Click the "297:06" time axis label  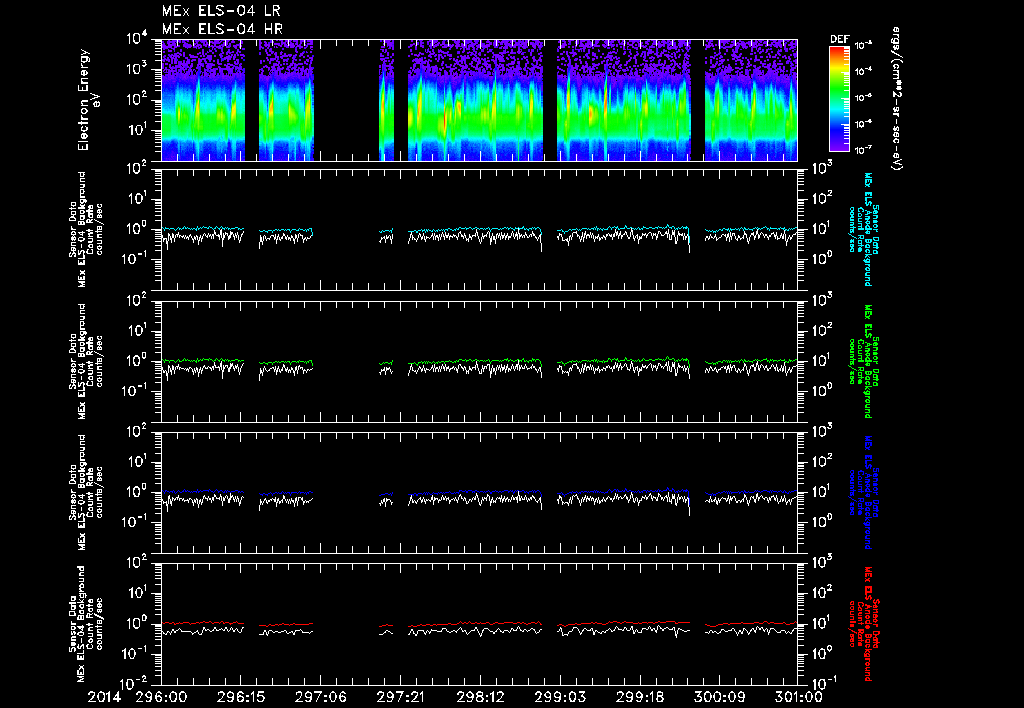(x=321, y=697)
